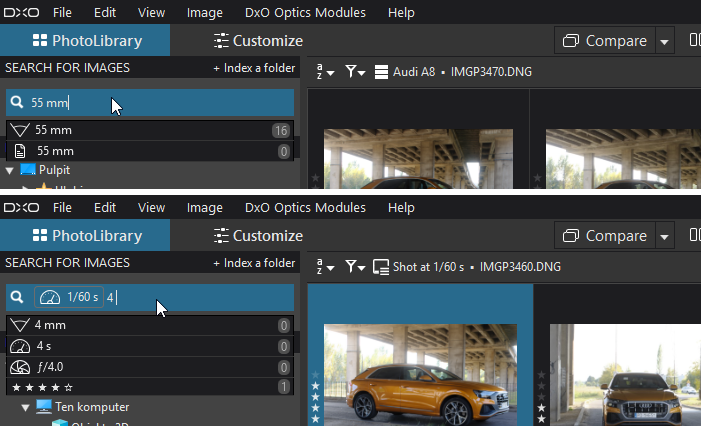701x426 pixels.
Task: Click the '1/60 s' search token
Action: click(x=69, y=297)
